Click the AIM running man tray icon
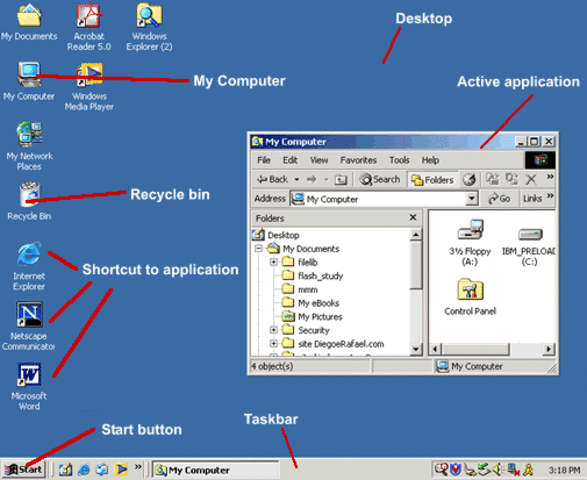587x480 pixels. click(528, 469)
